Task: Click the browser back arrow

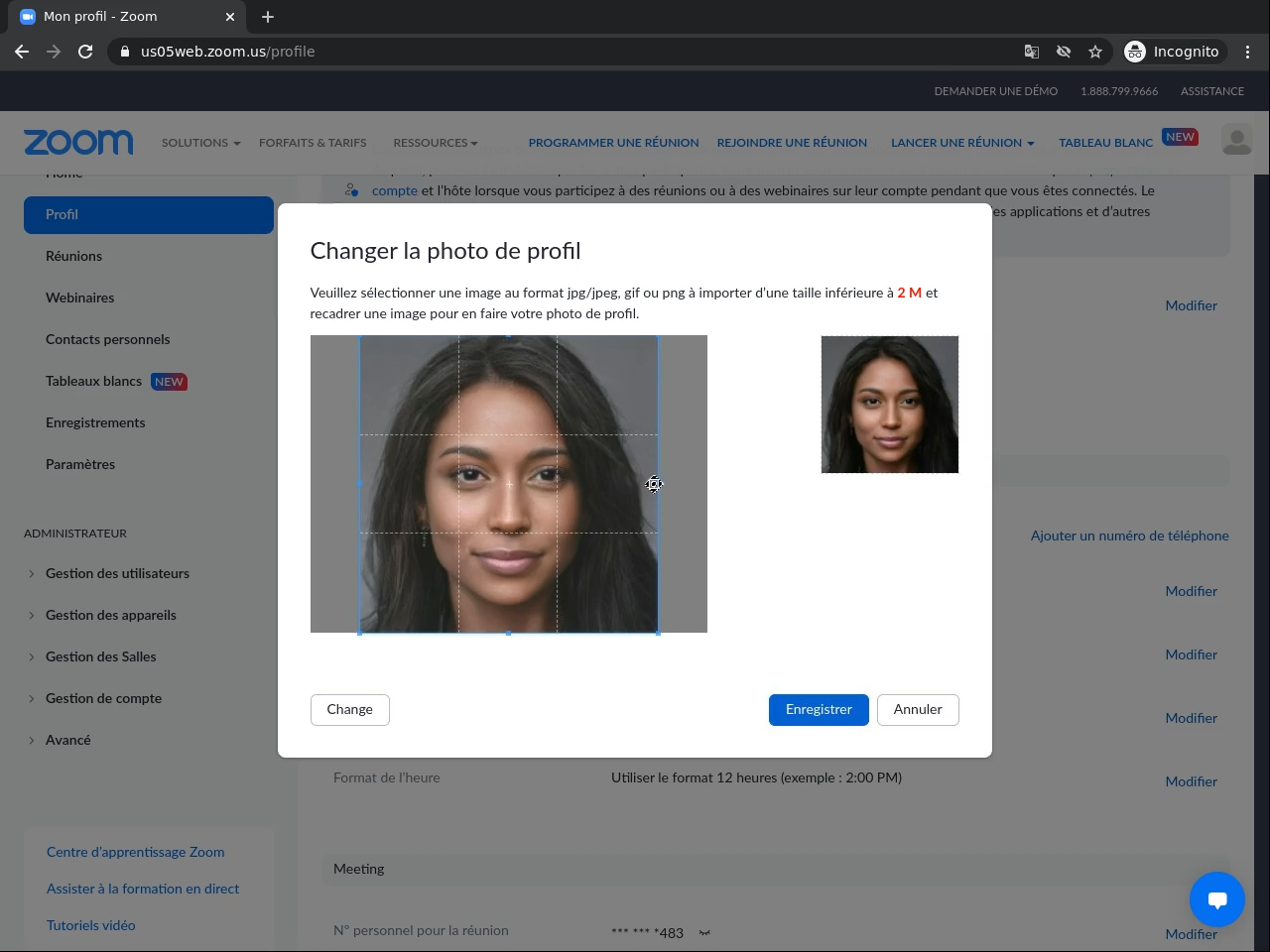Action: click(x=22, y=52)
